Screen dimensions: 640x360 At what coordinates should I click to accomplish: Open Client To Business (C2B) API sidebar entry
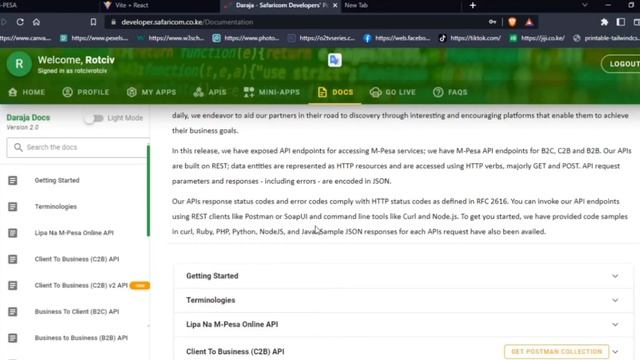click(x=77, y=259)
